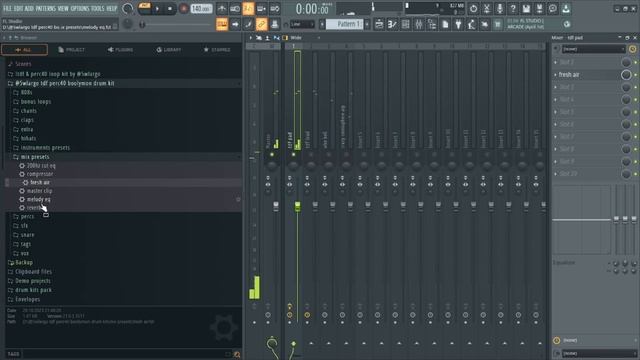Toggle Slot 10 enable light

(x=636, y=174)
